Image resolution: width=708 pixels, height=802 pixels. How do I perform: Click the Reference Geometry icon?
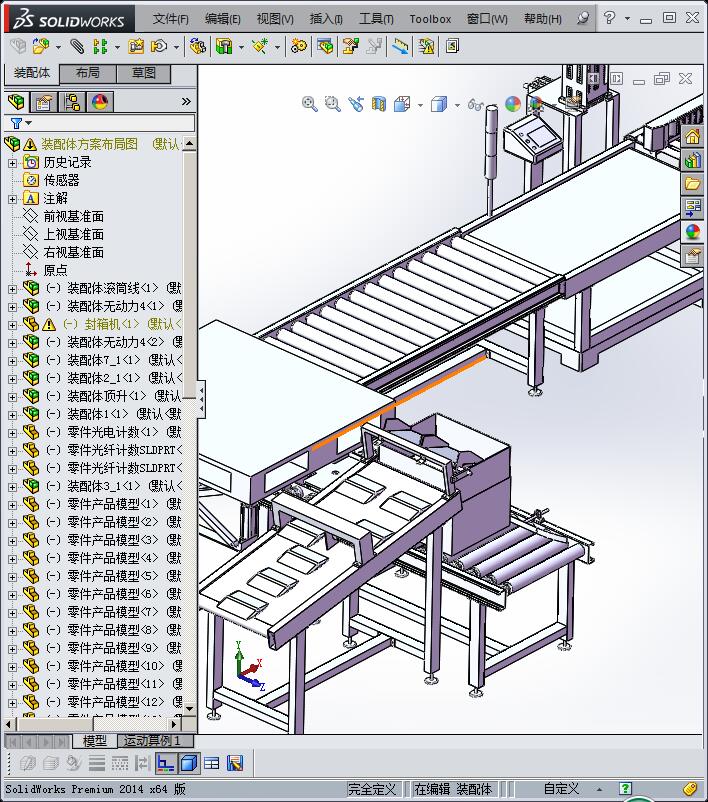pyautogui.click(x=260, y=47)
